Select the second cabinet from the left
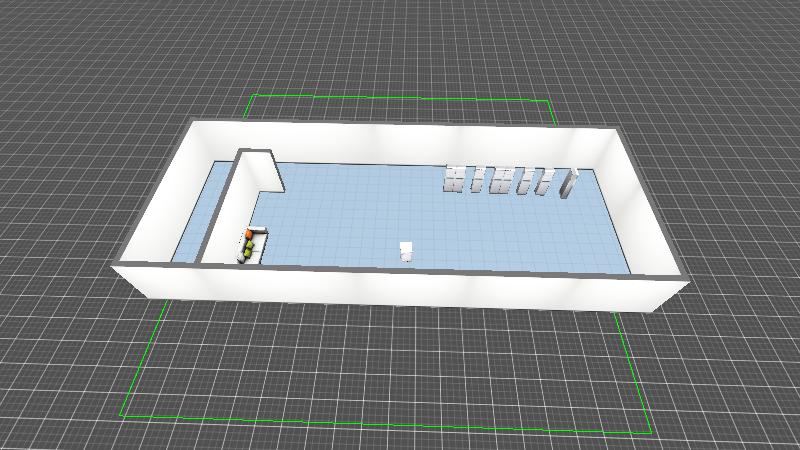The image size is (800, 450). click(477, 180)
